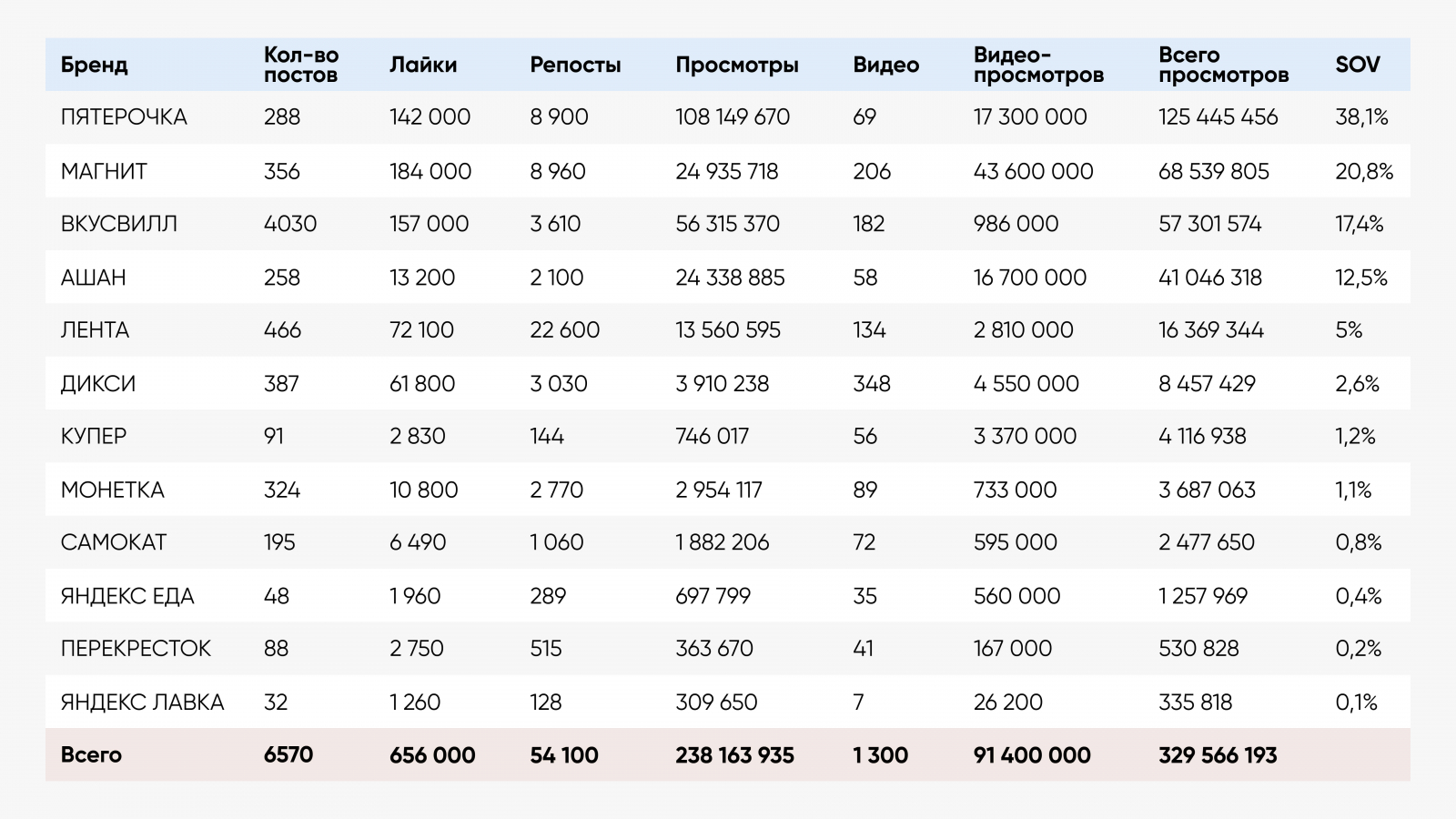Image resolution: width=1456 pixels, height=819 pixels.
Task: Click the ПЯТЕРОЧКА brand cell
Action: tap(124, 117)
